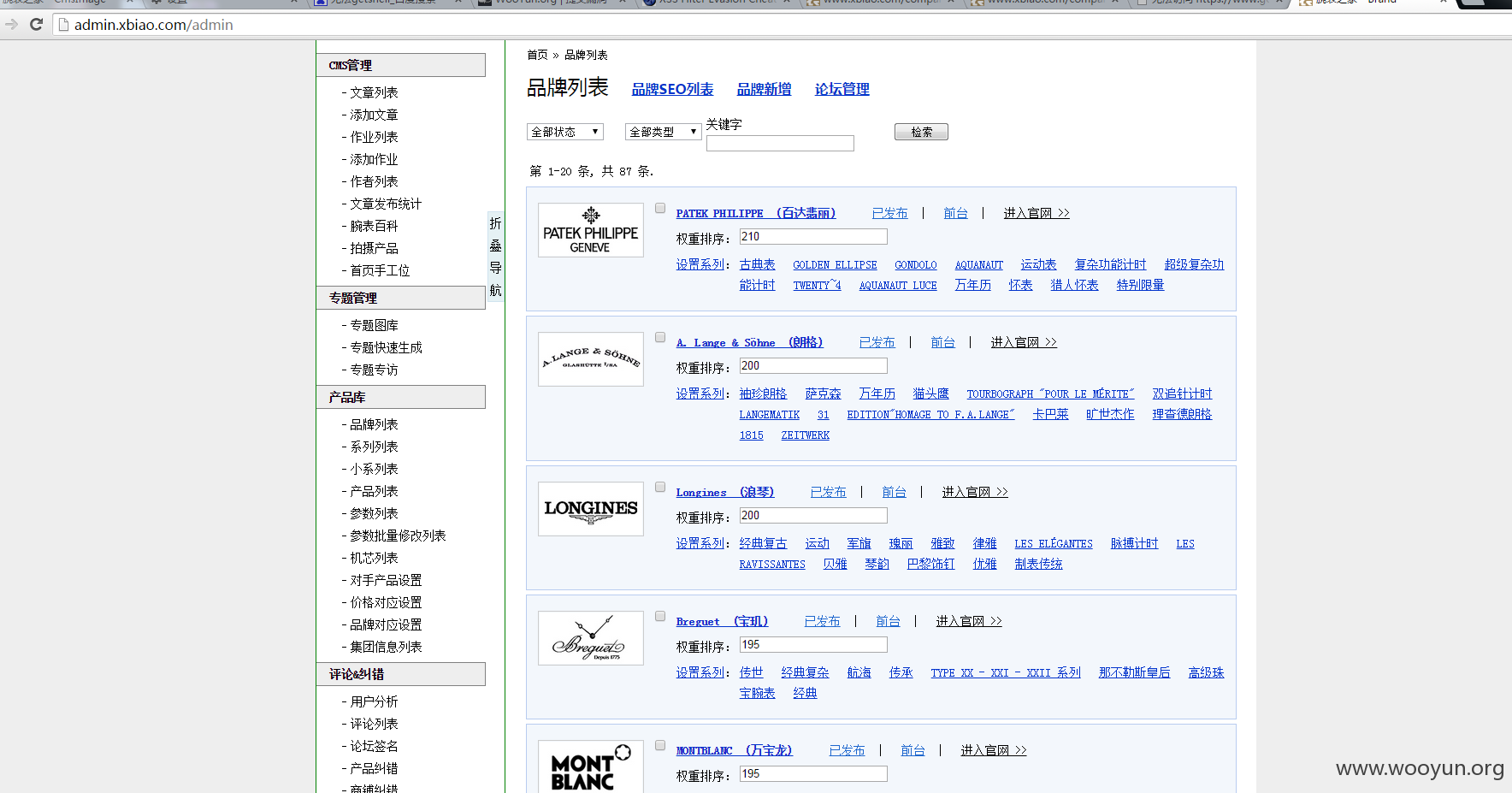
Task: Open 集团信息列表 in sidebar
Action: [386, 647]
